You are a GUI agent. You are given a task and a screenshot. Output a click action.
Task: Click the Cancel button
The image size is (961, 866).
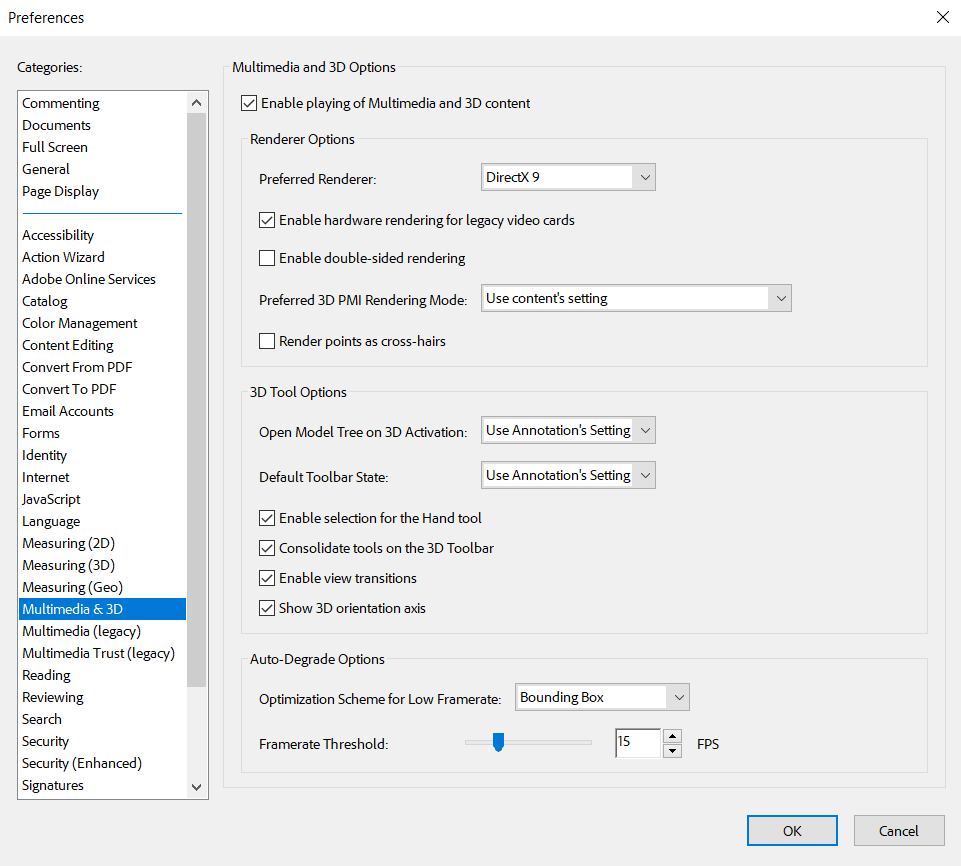pyautogui.click(x=898, y=830)
